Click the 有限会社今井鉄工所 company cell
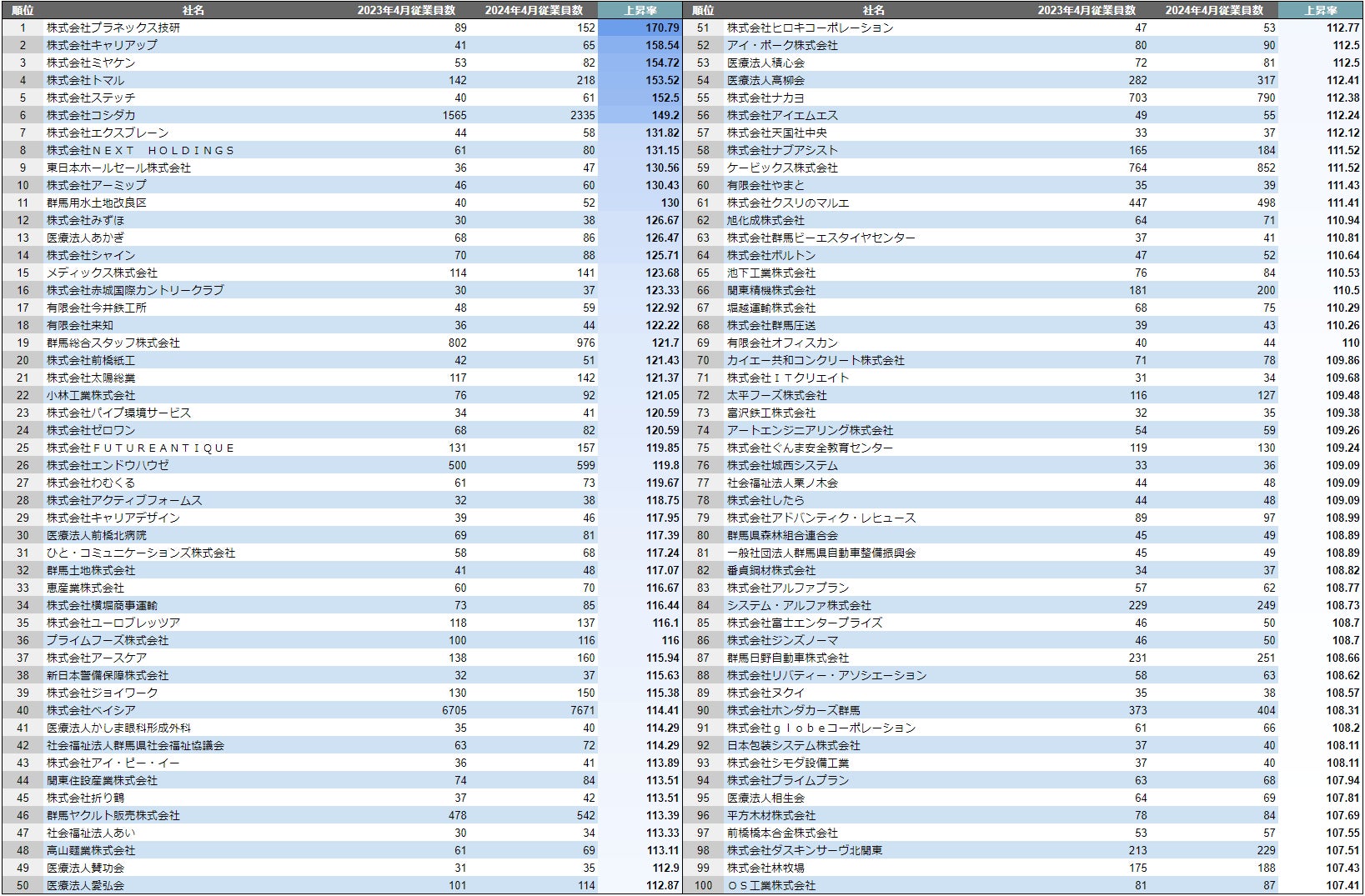The image size is (1365, 896). 97,308
